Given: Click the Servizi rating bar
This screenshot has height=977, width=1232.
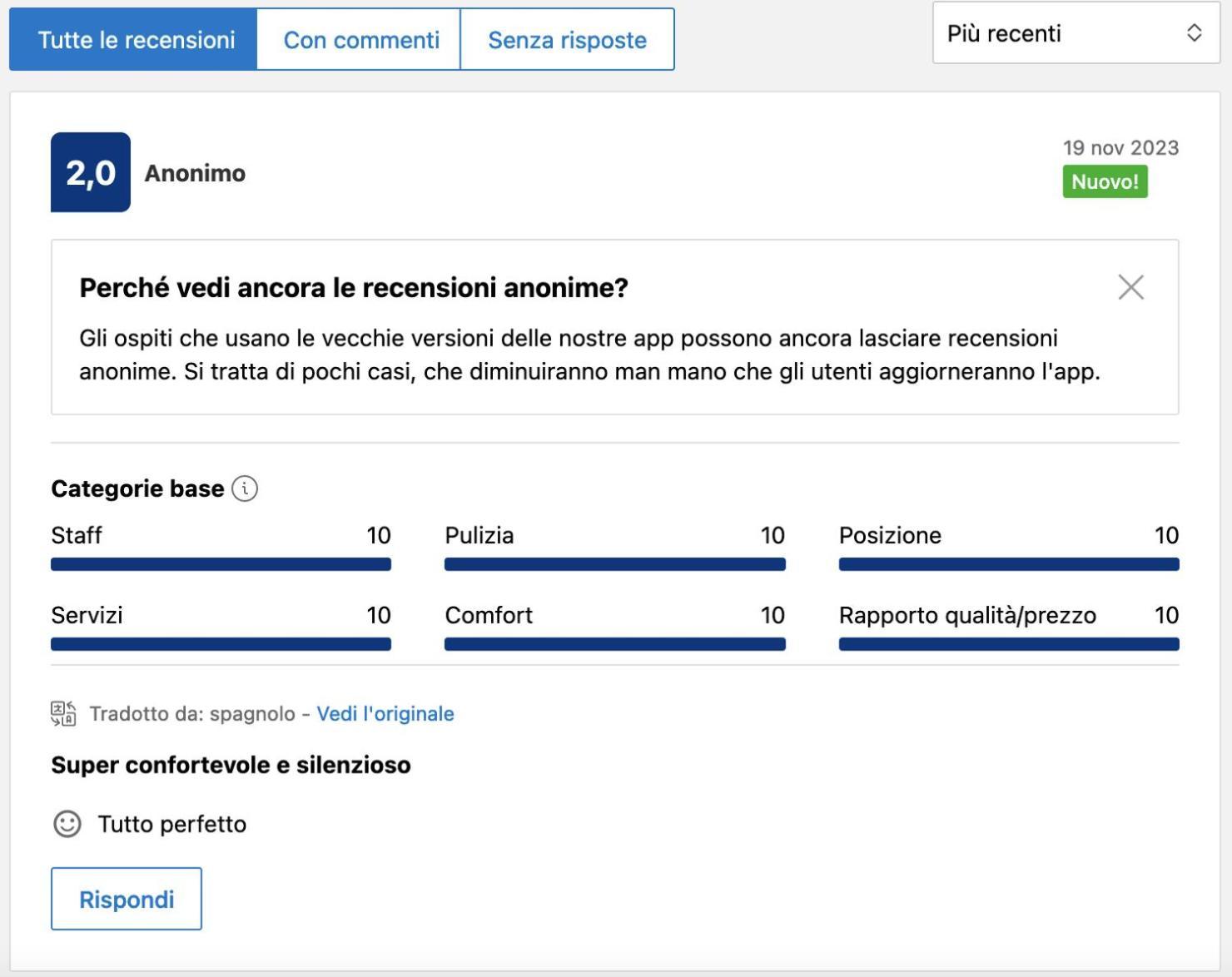Looking at the screenshot, I should click(221, 644).
